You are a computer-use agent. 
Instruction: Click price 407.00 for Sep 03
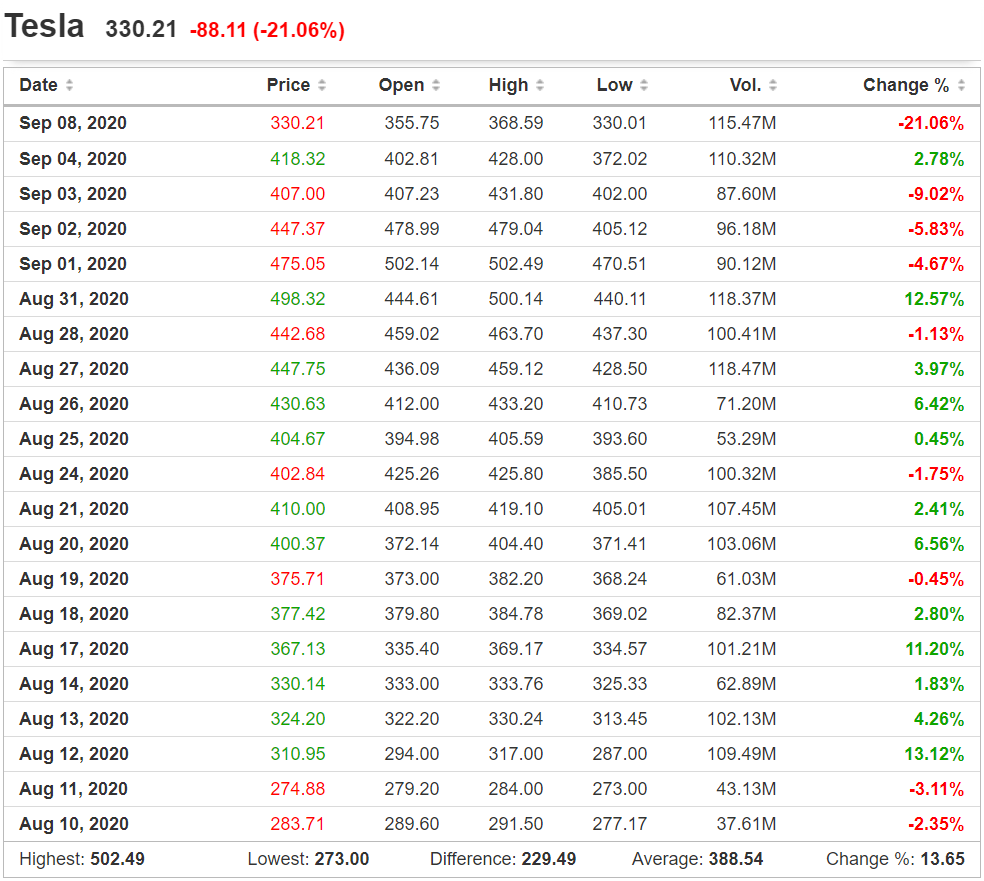tap(297, 194)
